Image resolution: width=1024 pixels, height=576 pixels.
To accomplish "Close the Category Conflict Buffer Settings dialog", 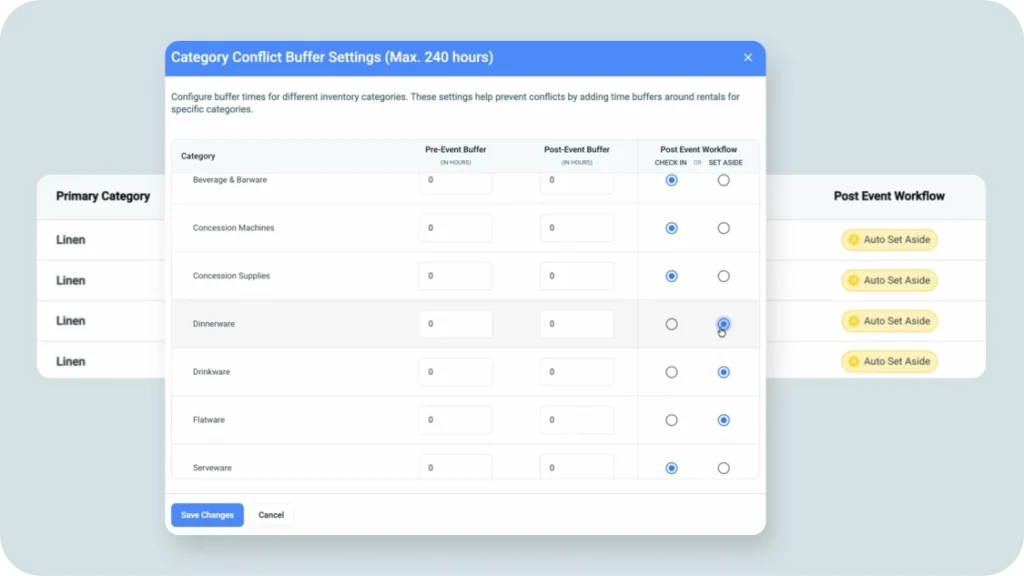I will [747, 58].
